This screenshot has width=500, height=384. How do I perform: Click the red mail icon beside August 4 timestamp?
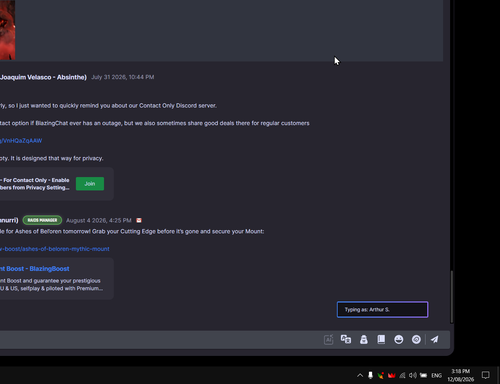(x=139, y=220)
